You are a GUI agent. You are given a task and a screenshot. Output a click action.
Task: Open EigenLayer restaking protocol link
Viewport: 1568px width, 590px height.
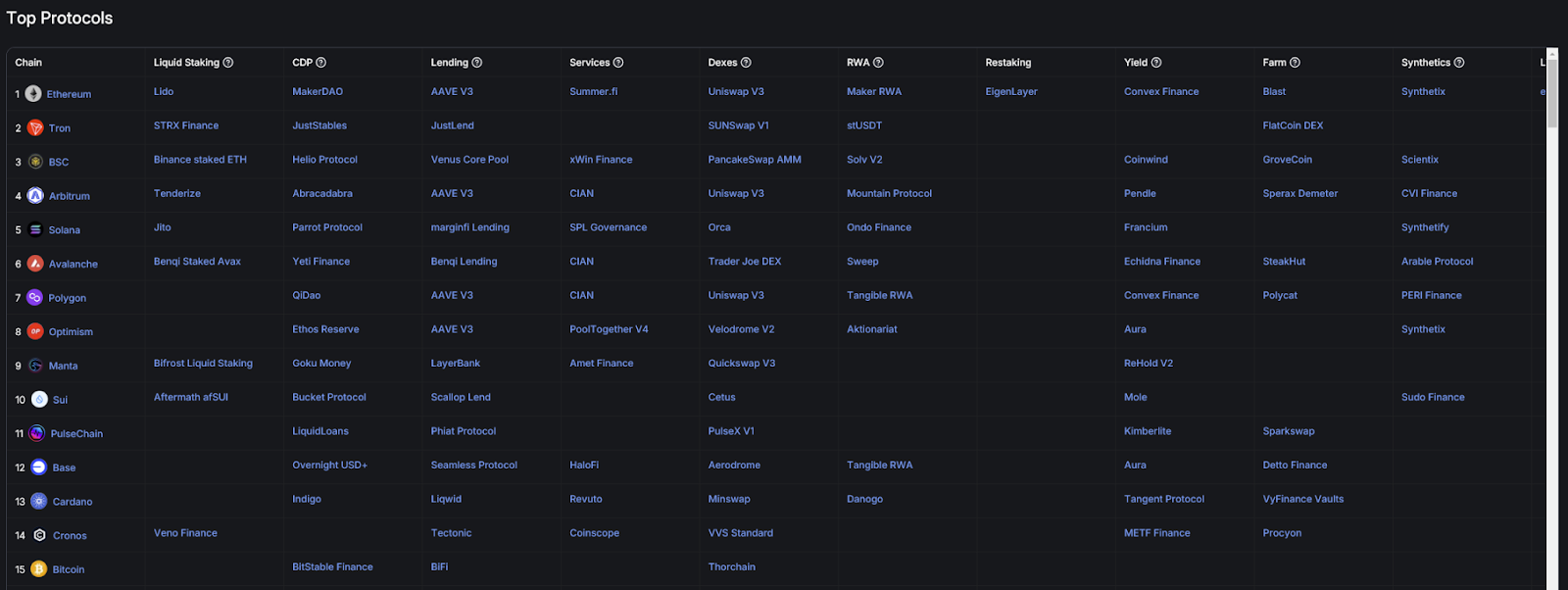pos(1011,91)
